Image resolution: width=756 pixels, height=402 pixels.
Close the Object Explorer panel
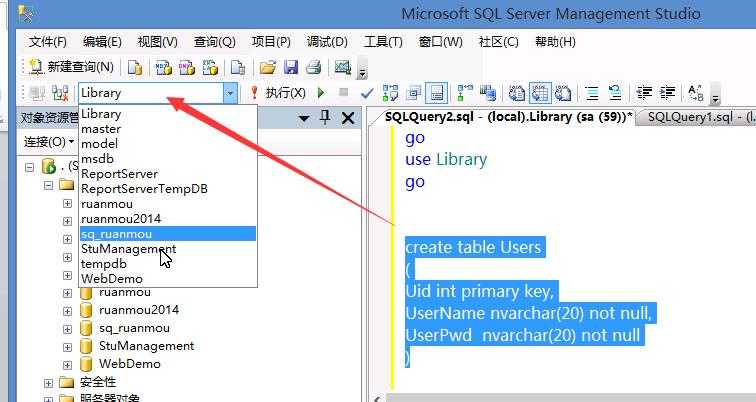point(348,118)
